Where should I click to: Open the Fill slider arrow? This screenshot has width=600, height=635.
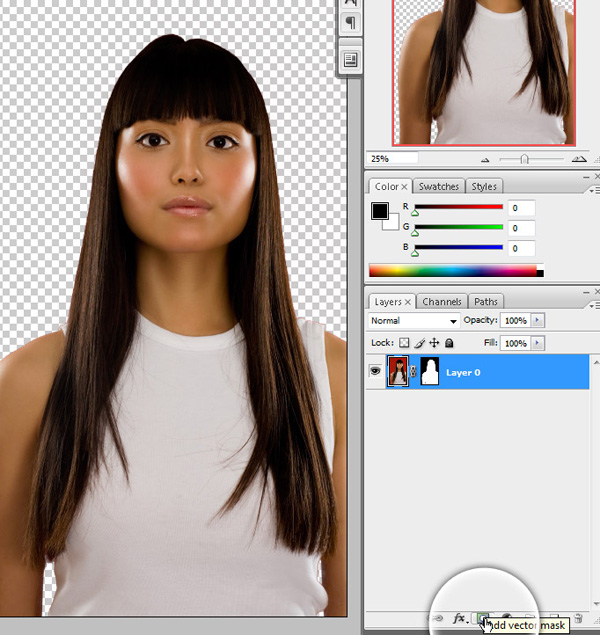[x=538, y=343]
